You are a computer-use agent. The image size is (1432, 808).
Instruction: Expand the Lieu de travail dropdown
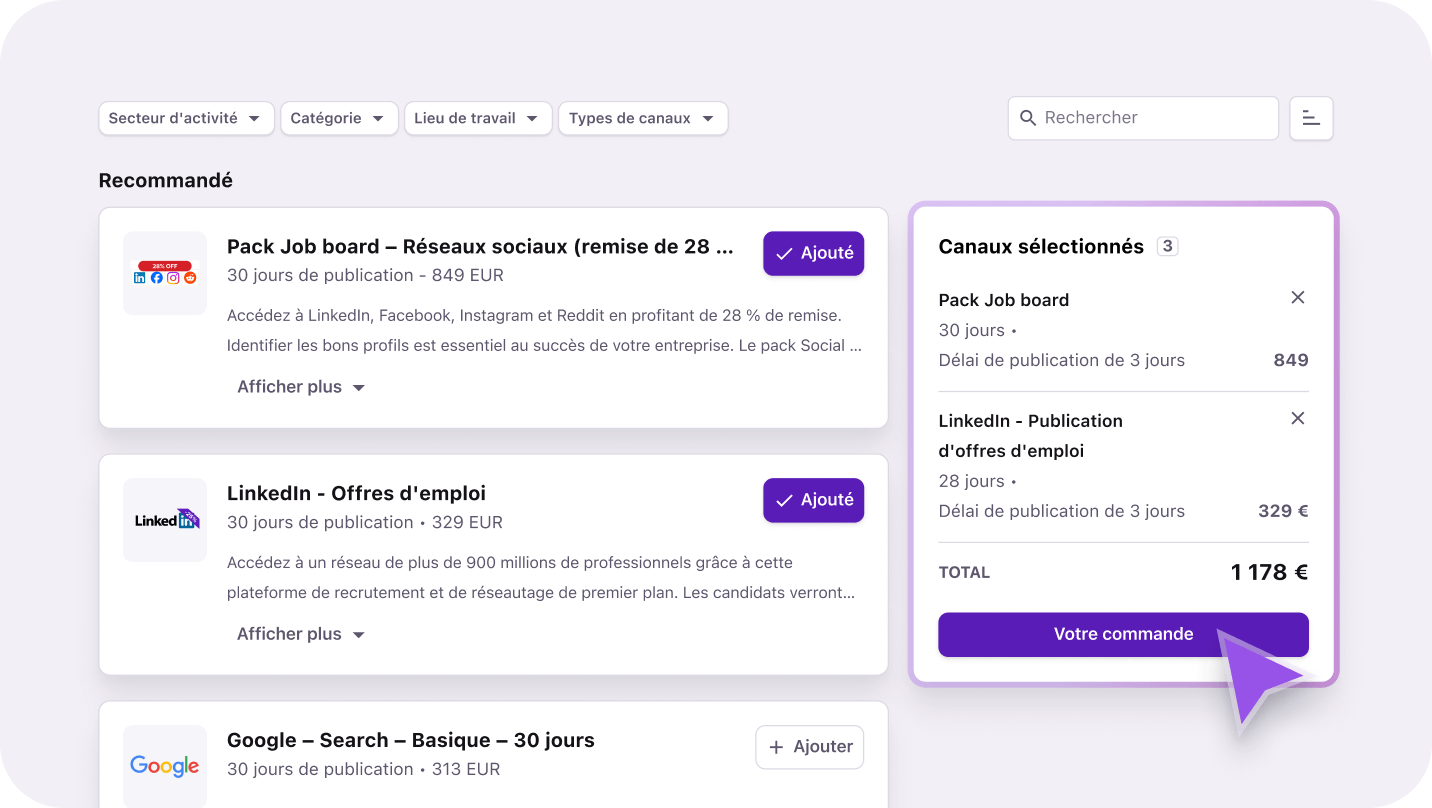click(477, 118)
